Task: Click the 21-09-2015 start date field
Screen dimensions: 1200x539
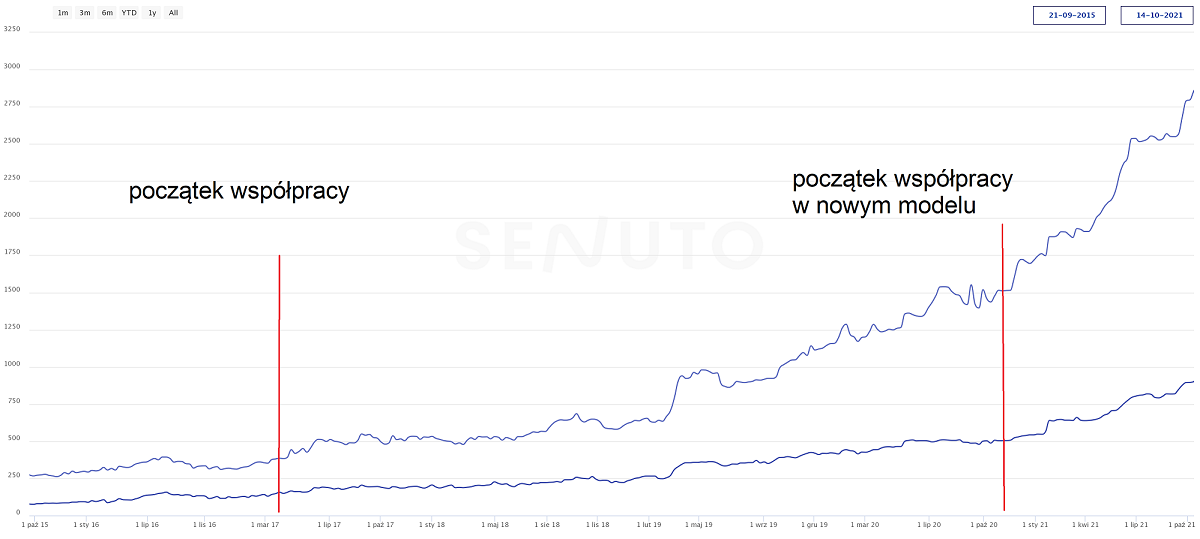Action: 1069,15
